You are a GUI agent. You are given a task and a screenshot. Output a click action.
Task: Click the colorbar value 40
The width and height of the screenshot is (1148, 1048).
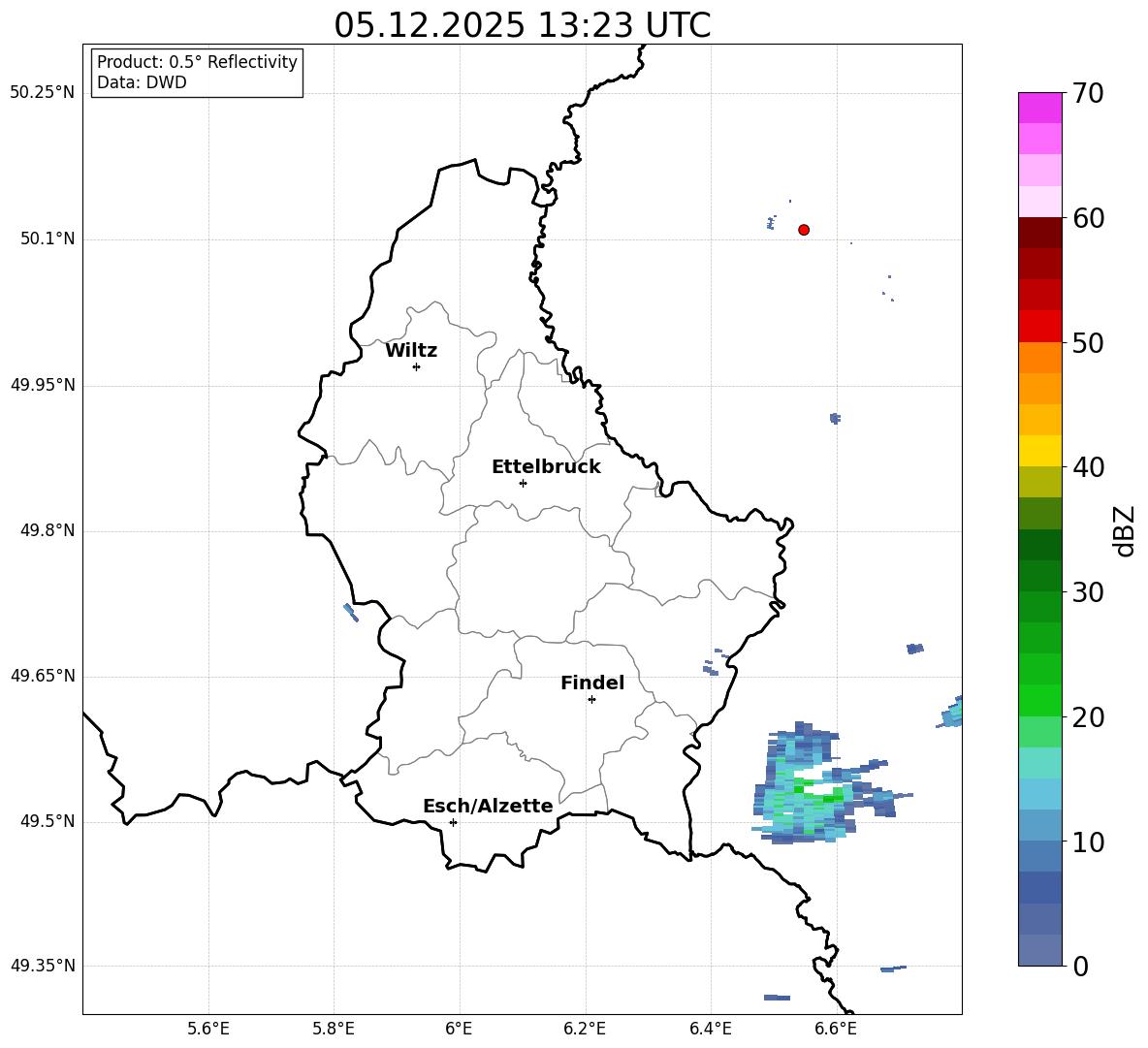tap(1088, 467)
